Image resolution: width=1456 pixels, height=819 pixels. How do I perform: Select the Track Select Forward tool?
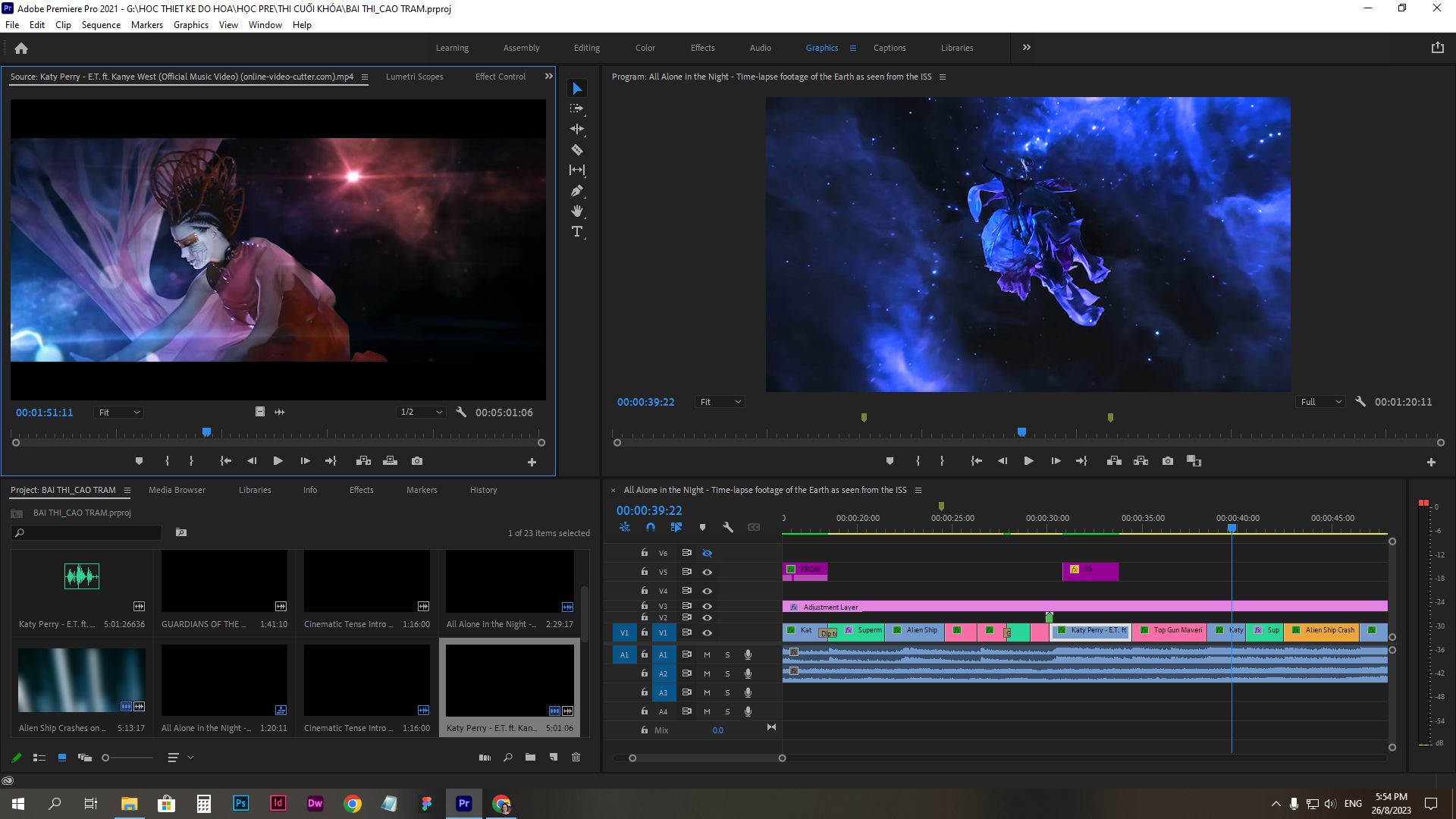pos(577,109)
